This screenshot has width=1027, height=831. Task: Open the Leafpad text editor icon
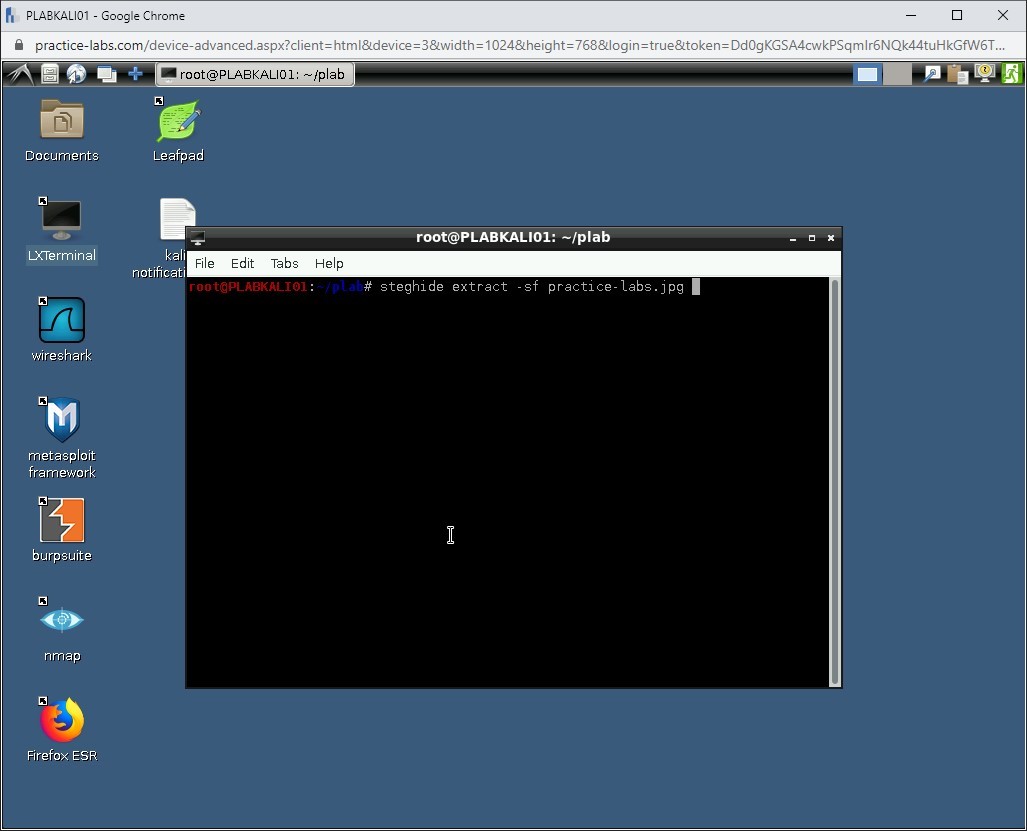coord(178,122)
